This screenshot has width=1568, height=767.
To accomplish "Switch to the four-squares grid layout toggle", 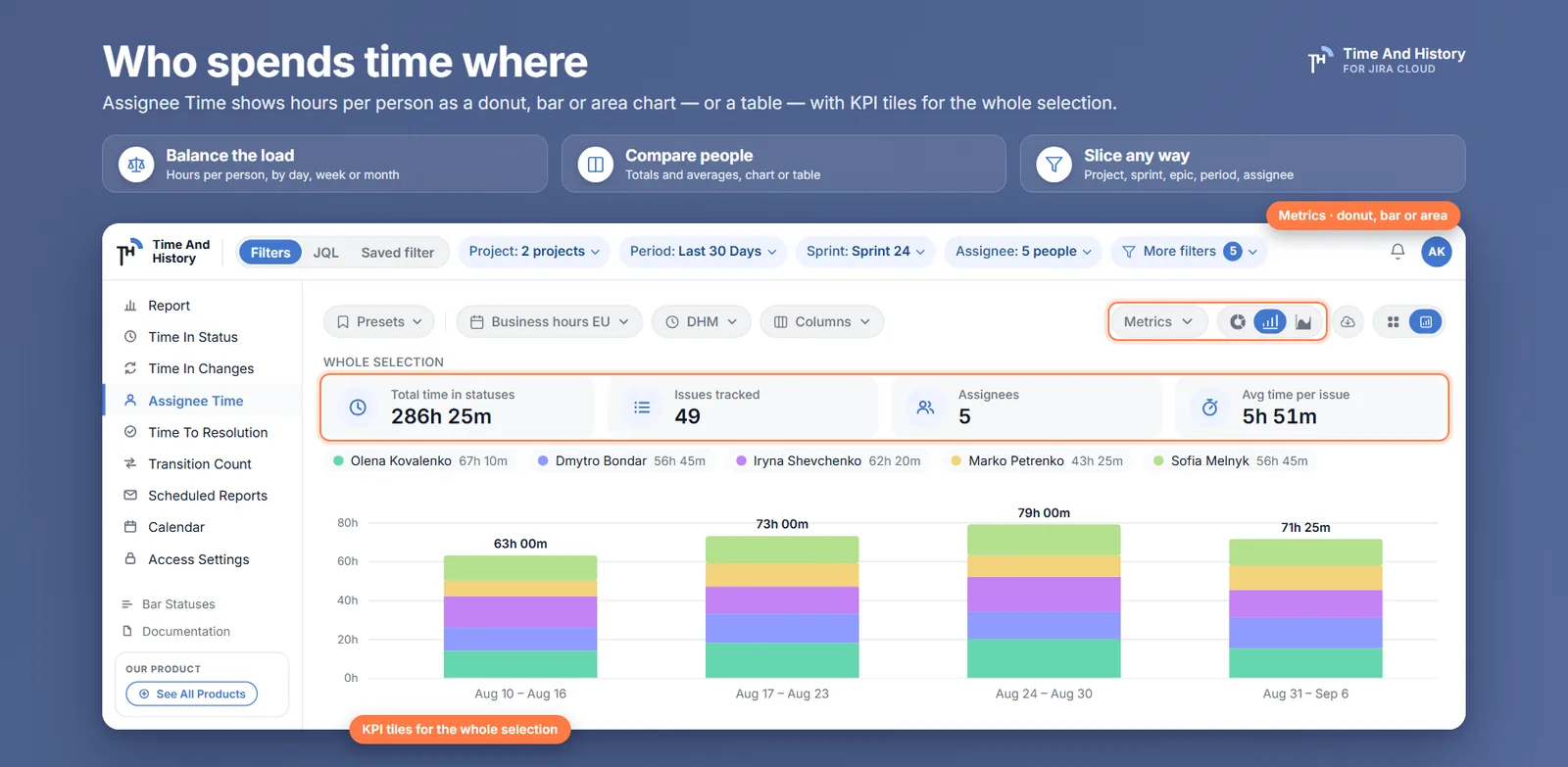I will pyautogui.click(x=1393, y=321).
